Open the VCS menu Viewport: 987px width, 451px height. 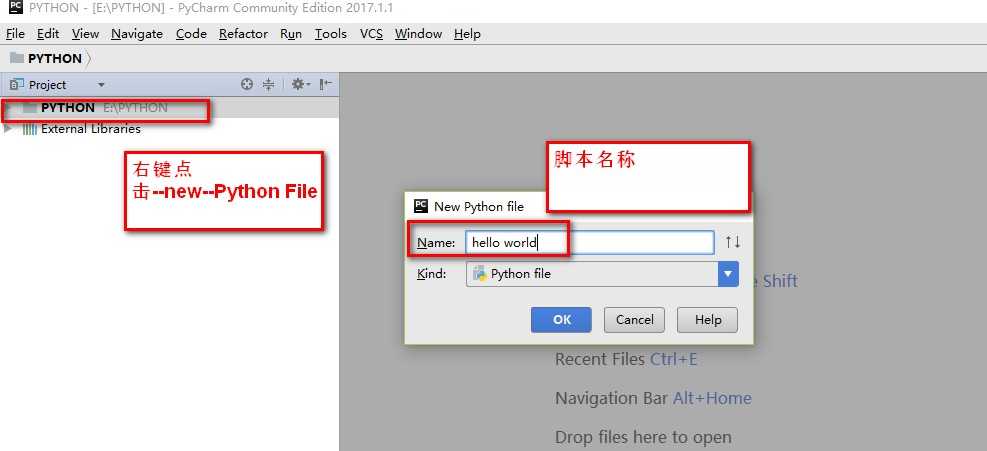pos(371,34)
